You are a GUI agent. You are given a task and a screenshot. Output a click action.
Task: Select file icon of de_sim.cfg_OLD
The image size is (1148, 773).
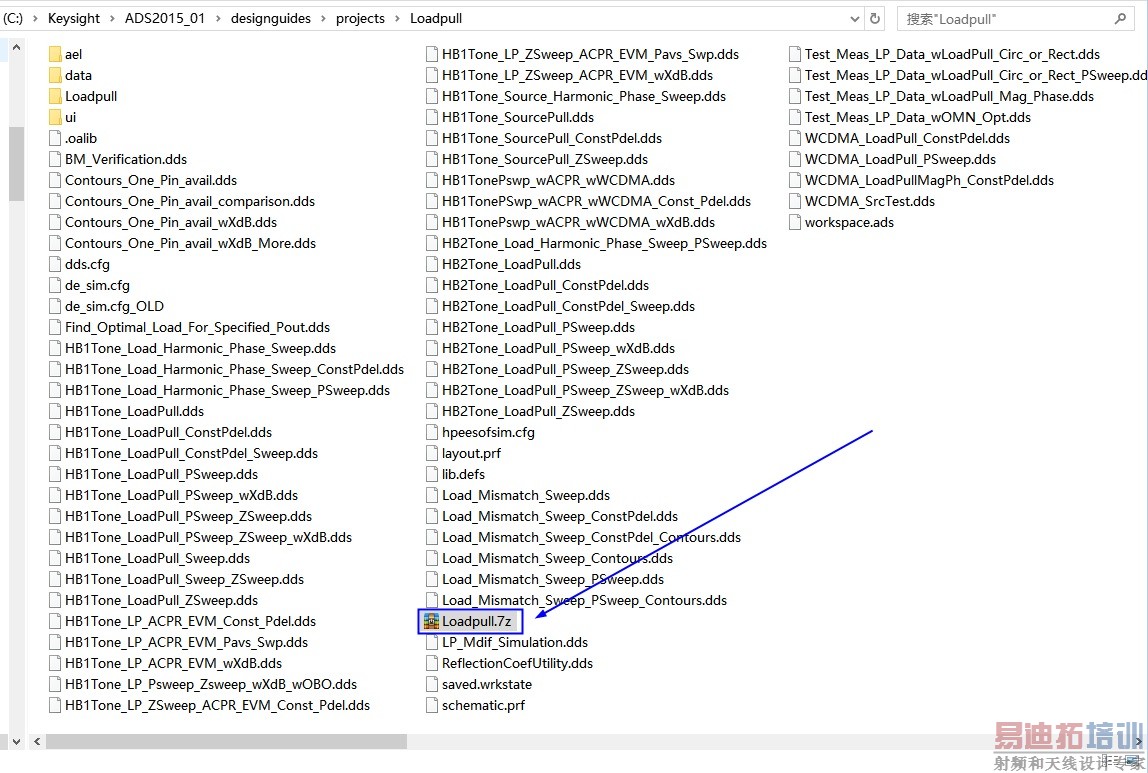[x=55, y=306]
